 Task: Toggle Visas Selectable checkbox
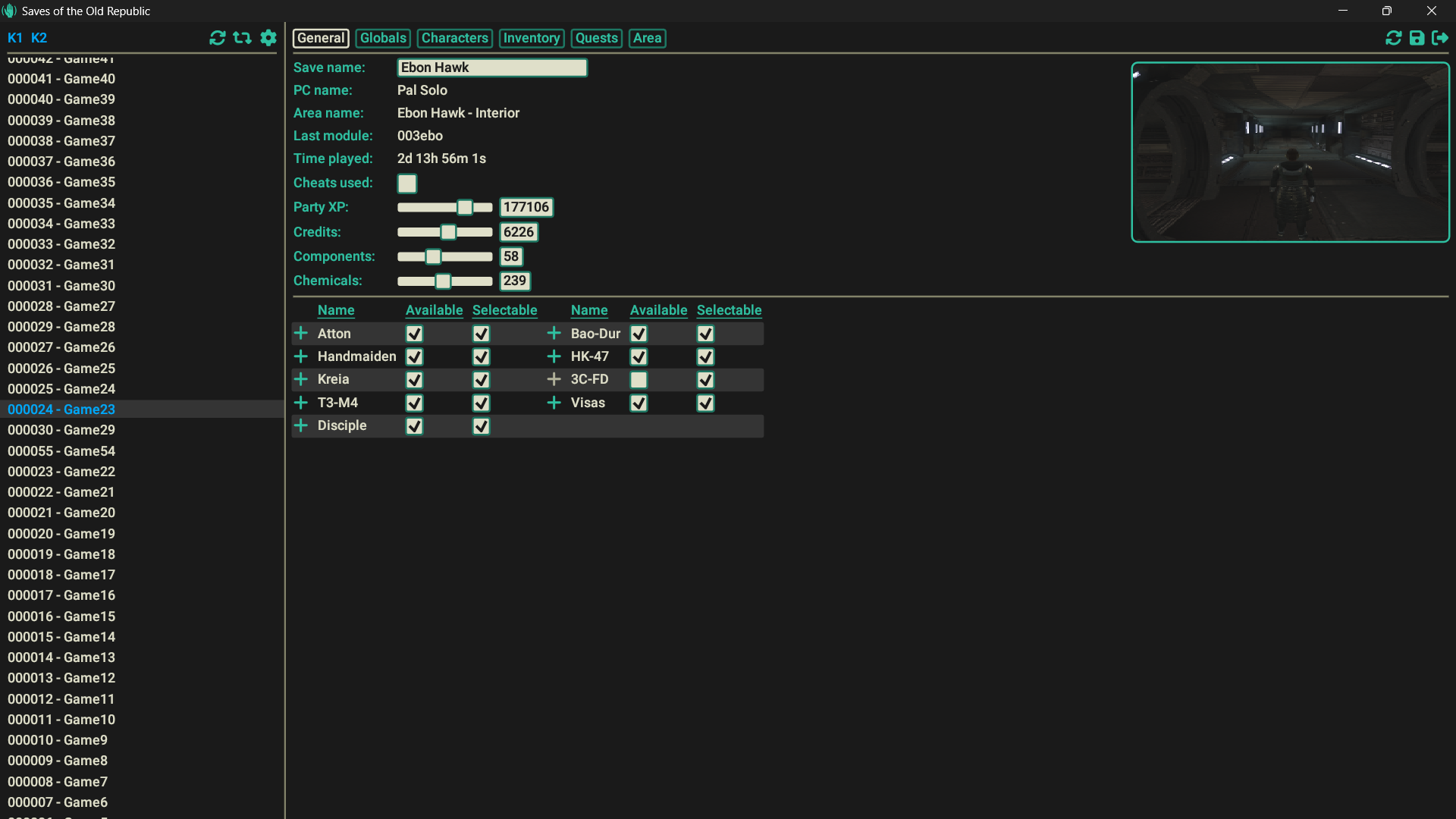[x=705, y=403]
